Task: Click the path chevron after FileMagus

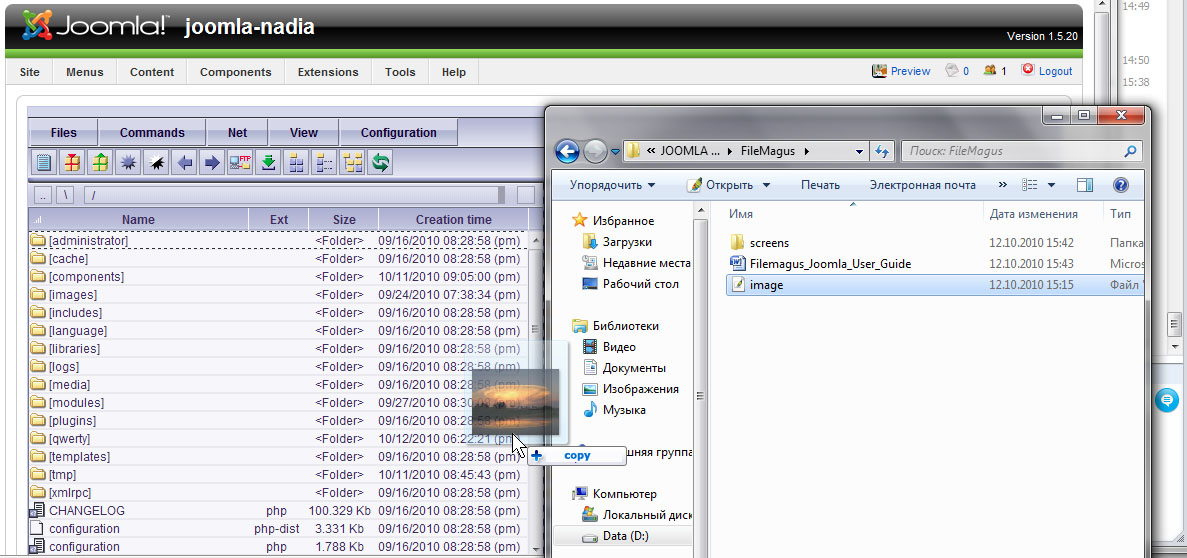Action: [807, 151]
